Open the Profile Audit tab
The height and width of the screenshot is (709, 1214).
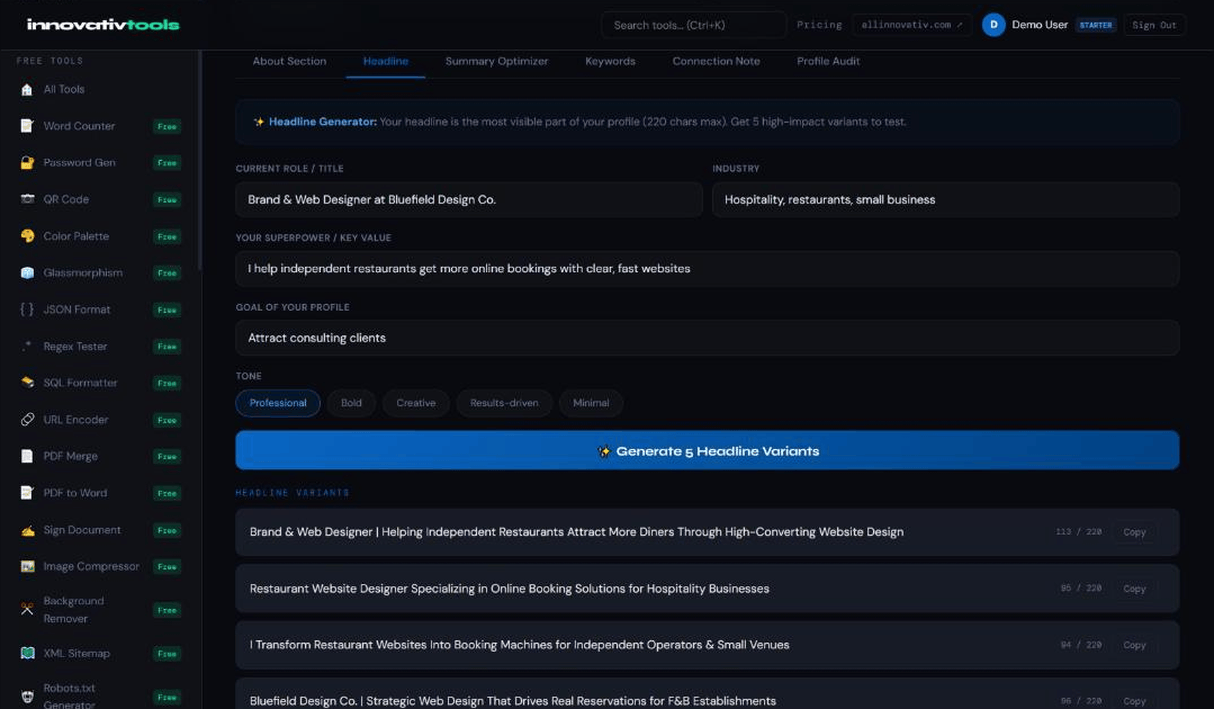pos(828,61)
